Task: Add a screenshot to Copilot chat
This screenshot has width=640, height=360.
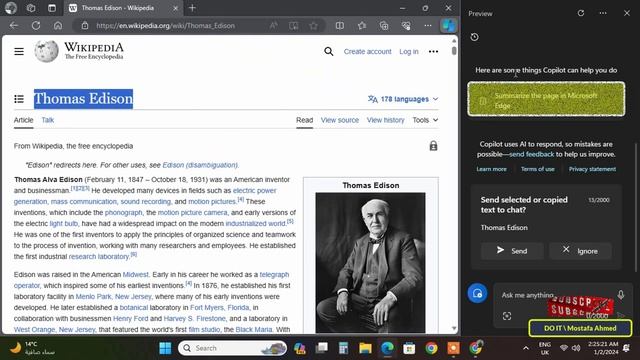Action: point(507,316)
